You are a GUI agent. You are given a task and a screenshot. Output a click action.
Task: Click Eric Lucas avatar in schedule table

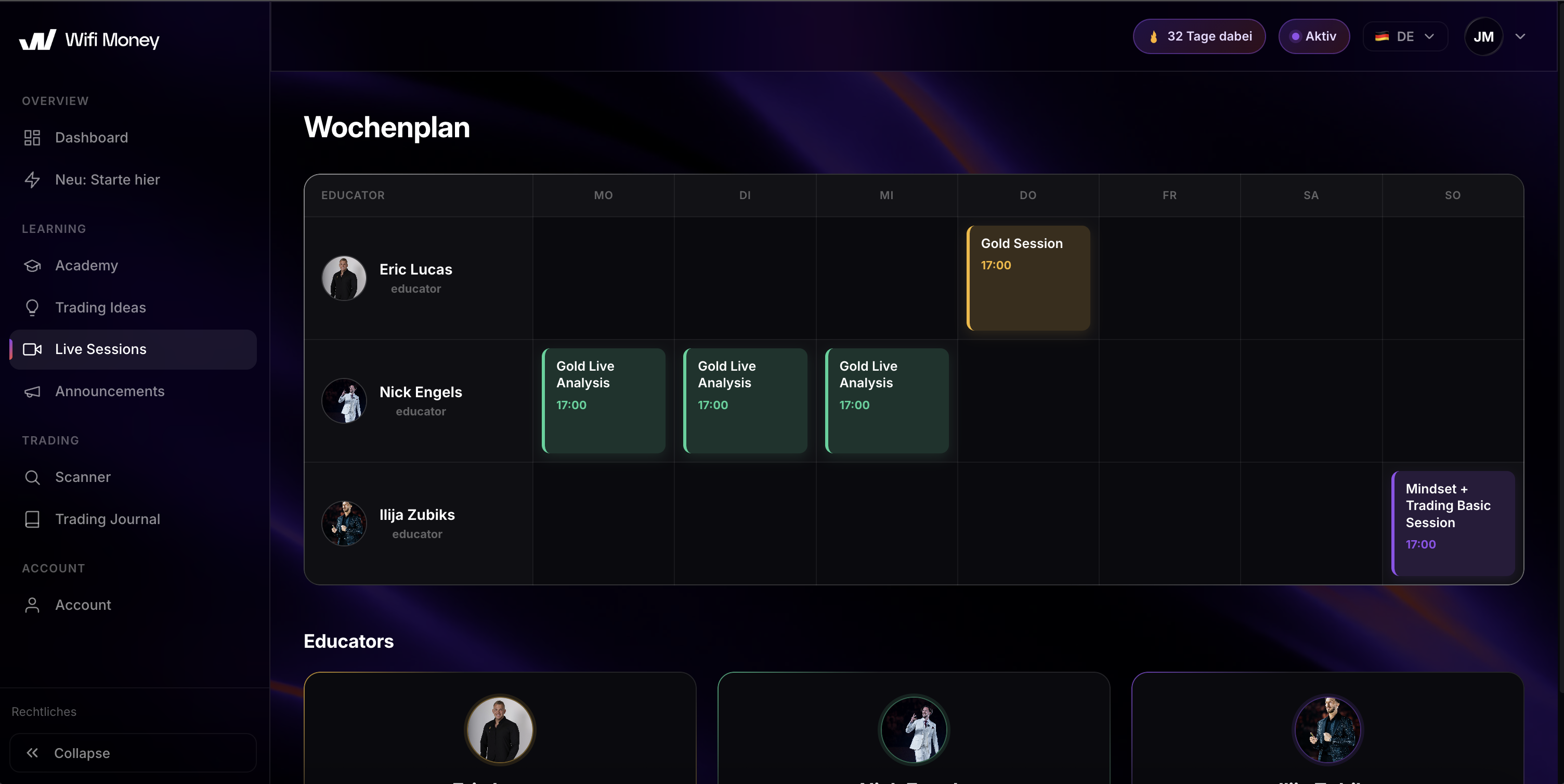click(x=344, y=278)
